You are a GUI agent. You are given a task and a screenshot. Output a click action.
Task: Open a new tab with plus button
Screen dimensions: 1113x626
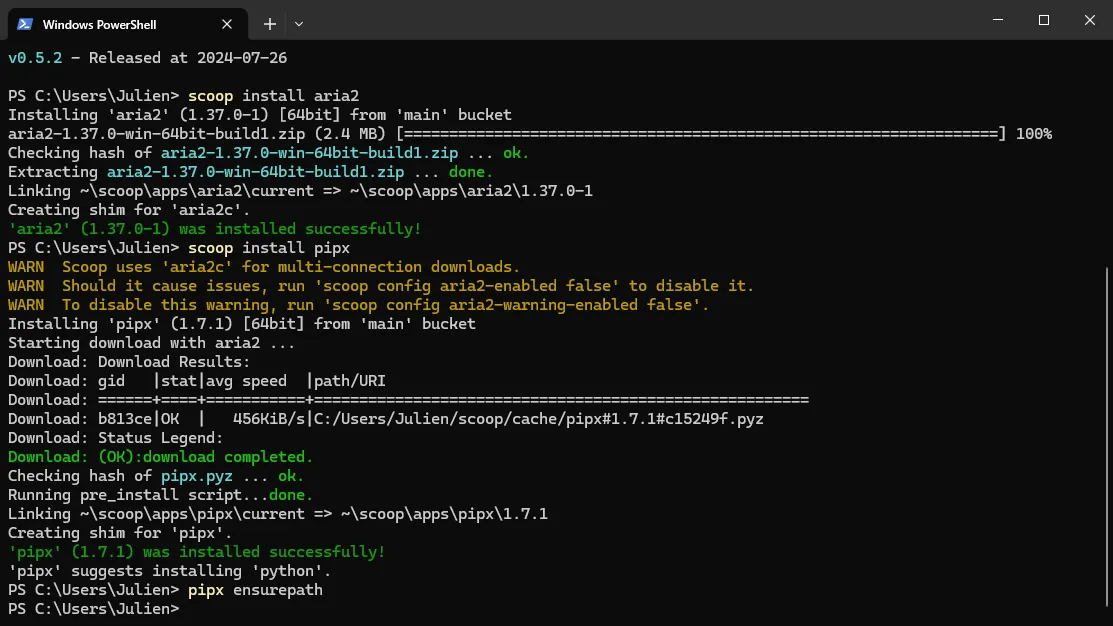click(269, 24)
